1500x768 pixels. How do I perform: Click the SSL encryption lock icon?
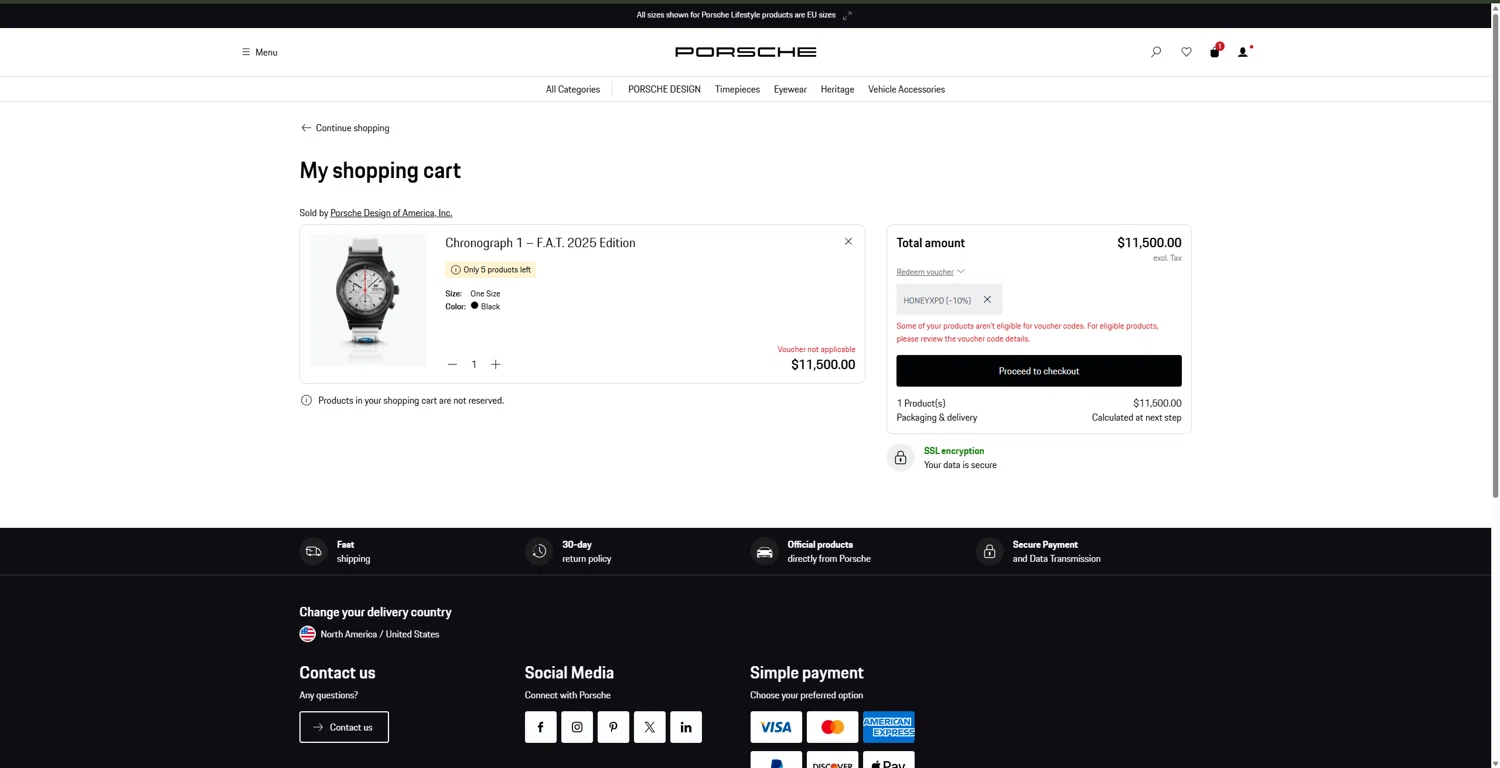point(900,457)
